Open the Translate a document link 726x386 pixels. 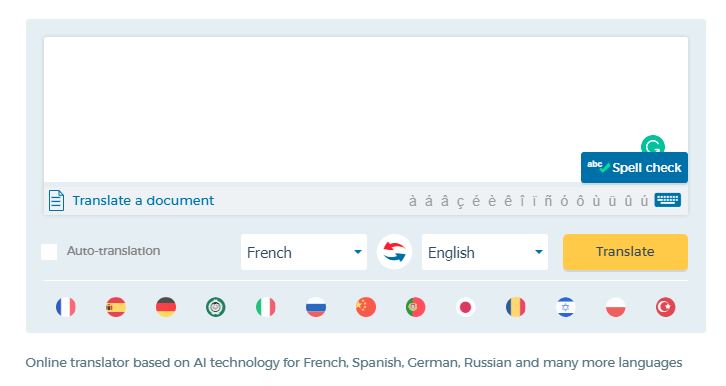tap(143, 200)
